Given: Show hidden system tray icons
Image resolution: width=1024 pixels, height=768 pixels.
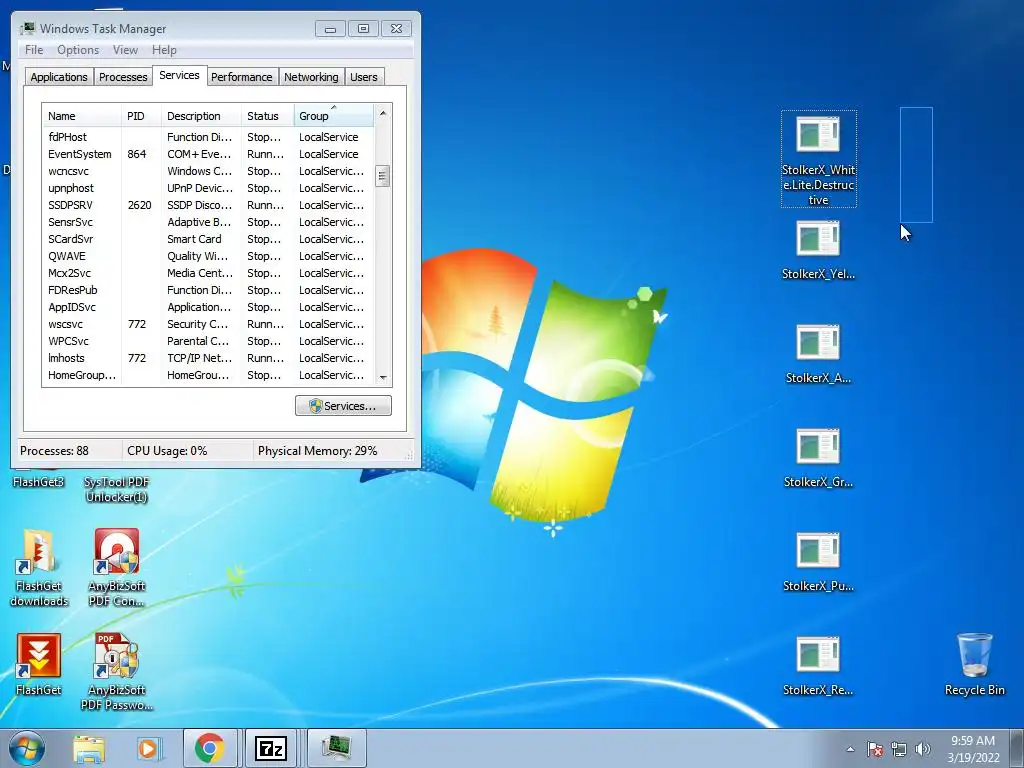Looking at the screenshot, I should tap(850, 749).
